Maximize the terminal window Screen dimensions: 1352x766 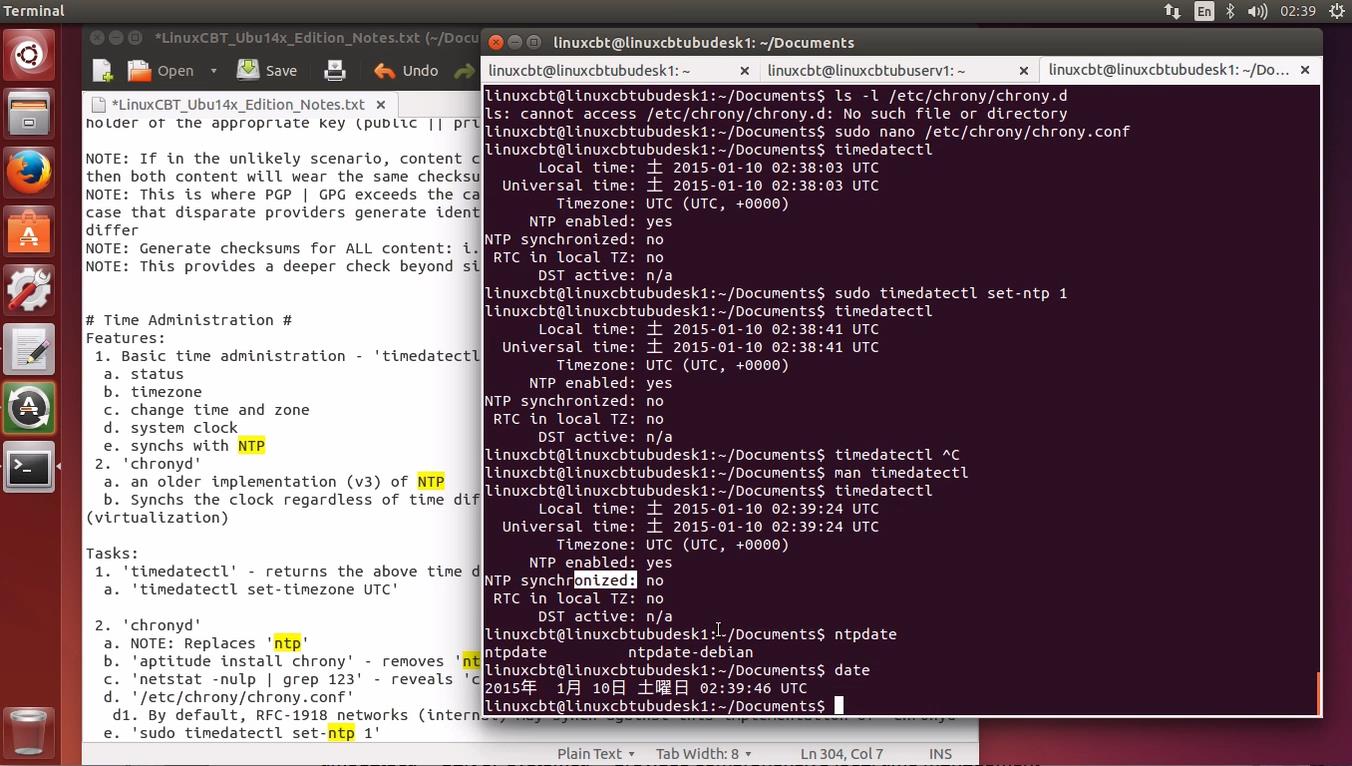click(x=534, y=42)
